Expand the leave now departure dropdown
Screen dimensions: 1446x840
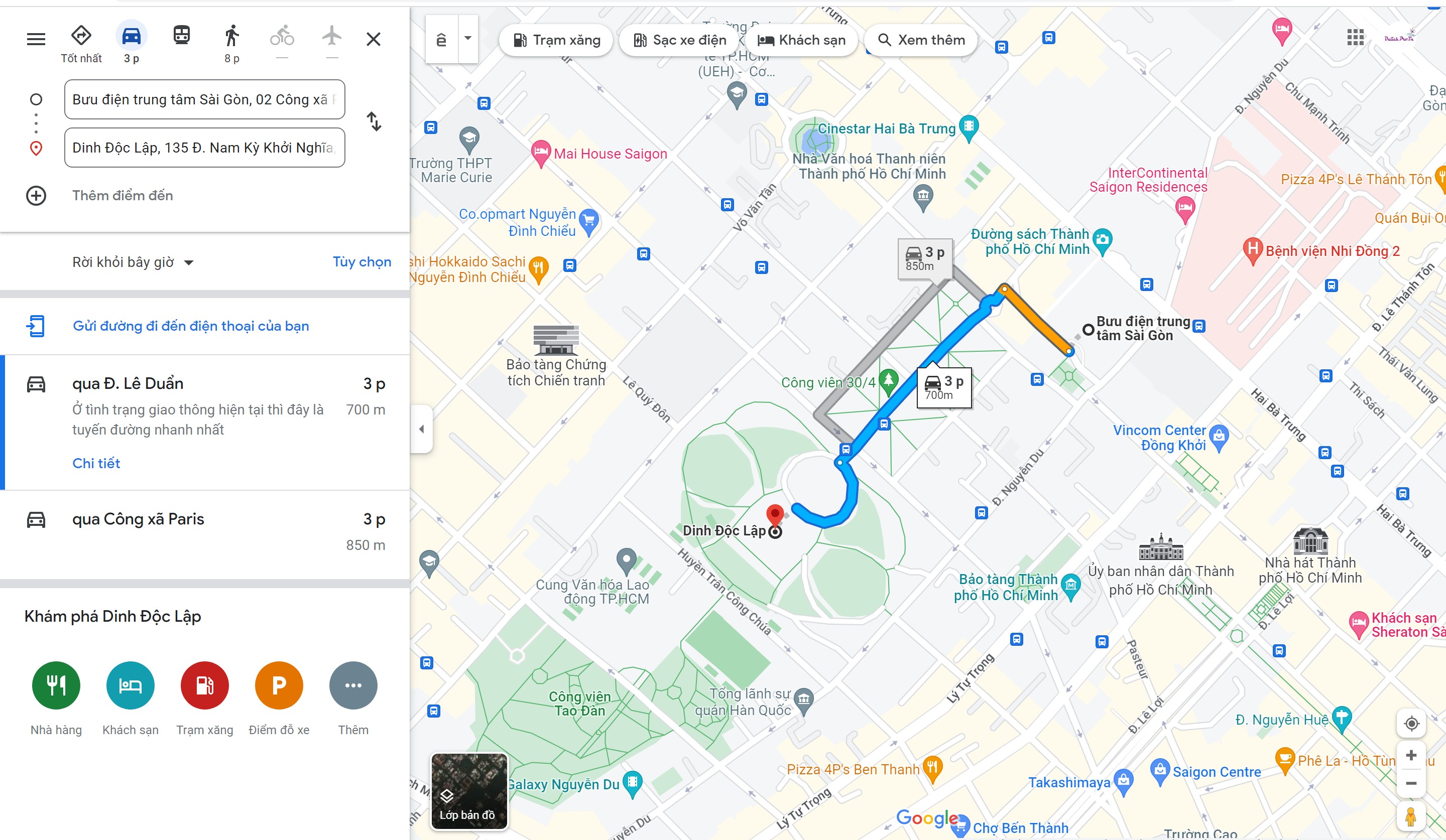tap(133, 262)
